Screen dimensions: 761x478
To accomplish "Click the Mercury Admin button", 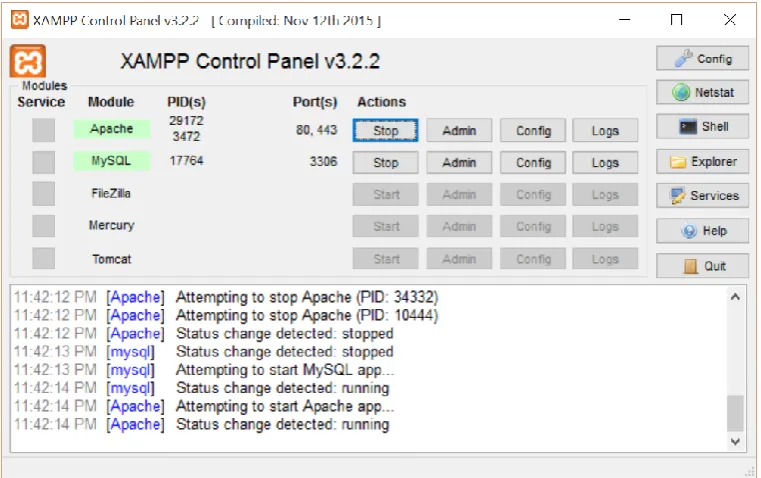I will click(459, 227).
